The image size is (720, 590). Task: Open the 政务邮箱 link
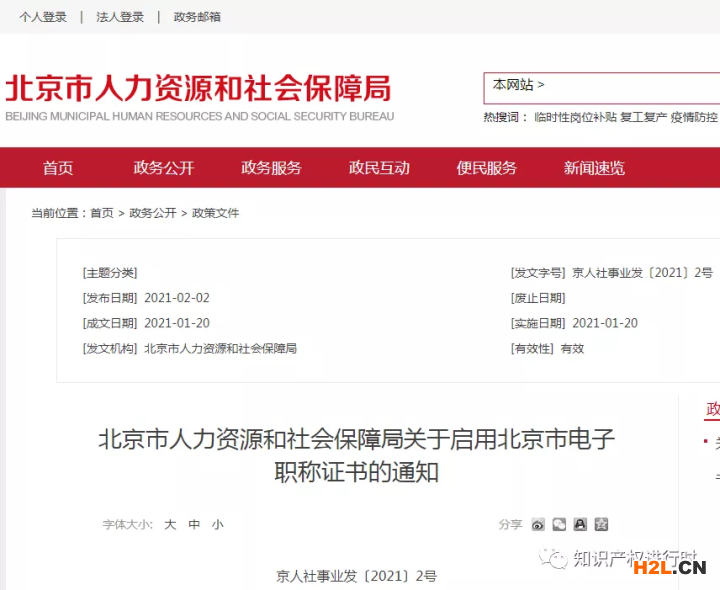(x=197, y=17)
